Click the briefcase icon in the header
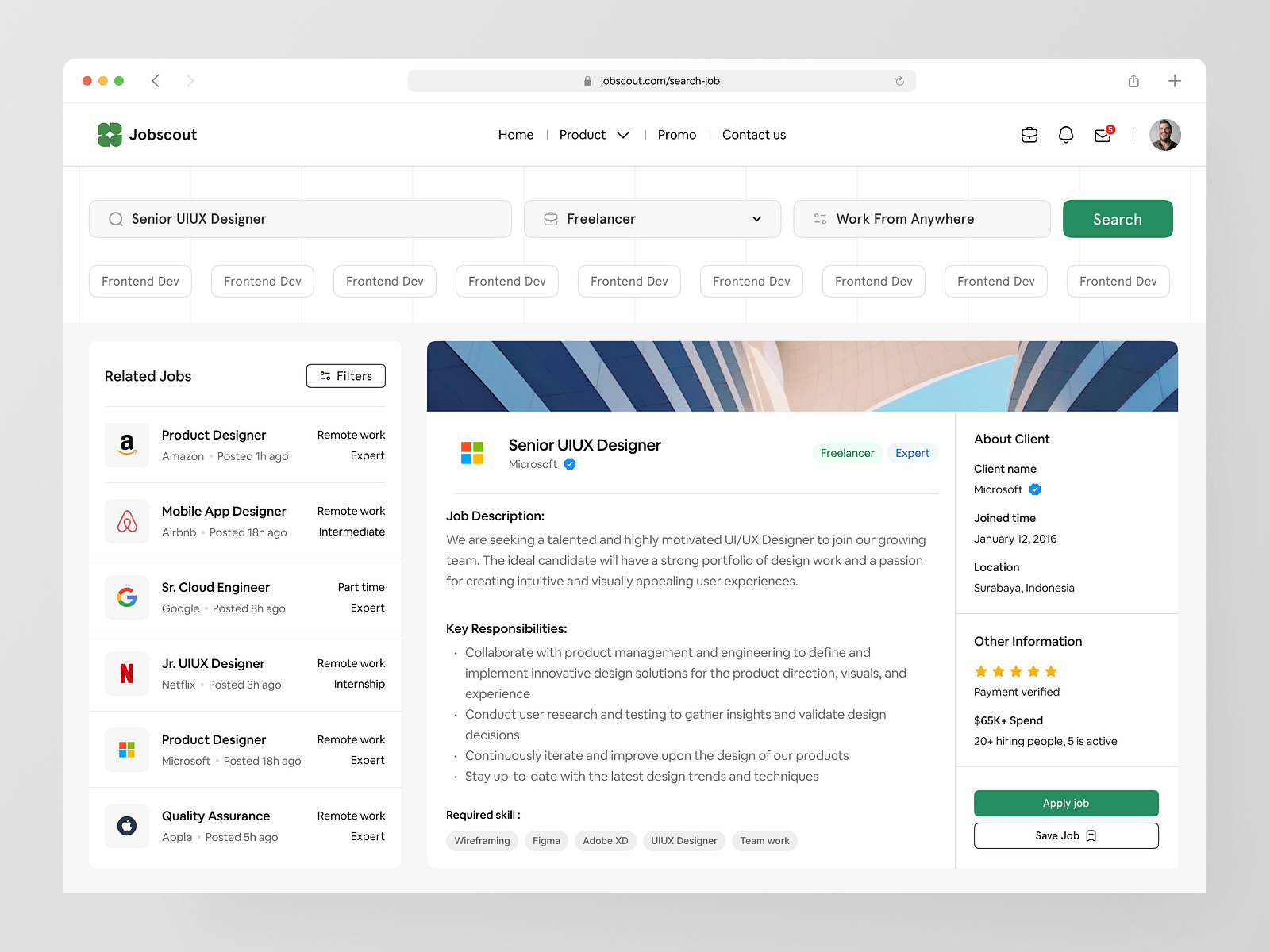 point(1029,135)
